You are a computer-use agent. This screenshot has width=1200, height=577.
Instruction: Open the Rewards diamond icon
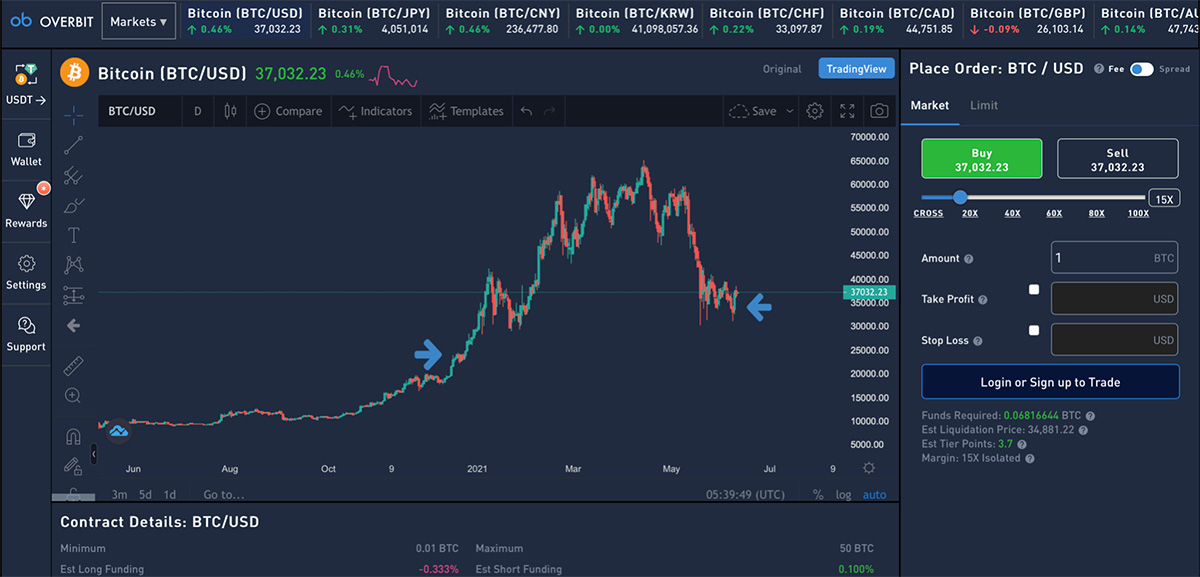[26, 201]
